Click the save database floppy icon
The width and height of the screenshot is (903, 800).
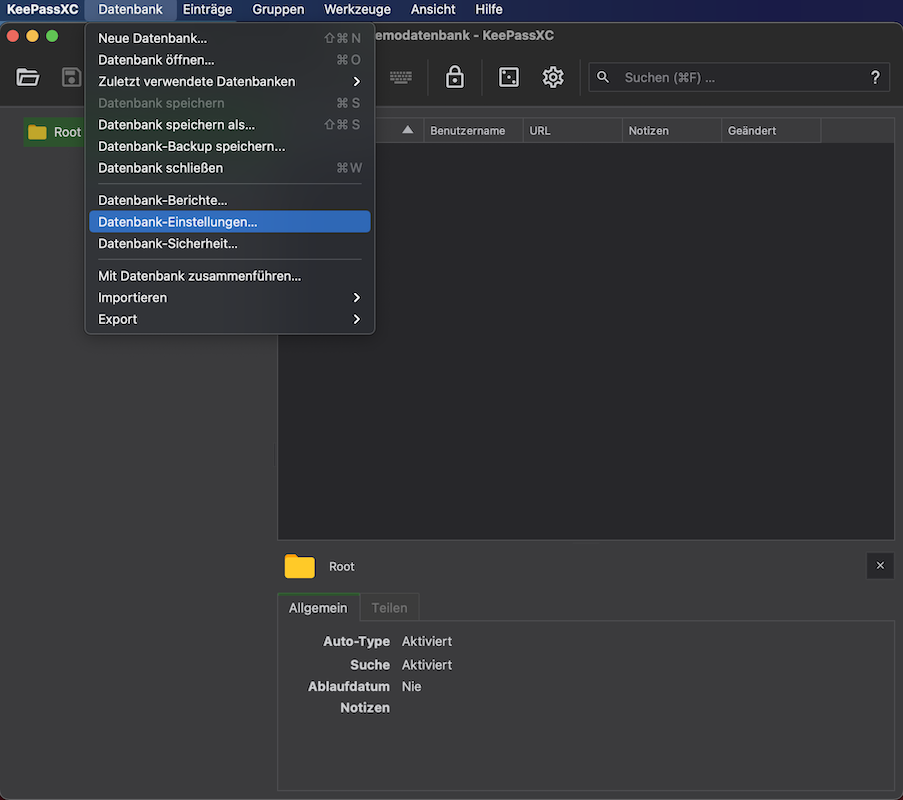point(71,78)
